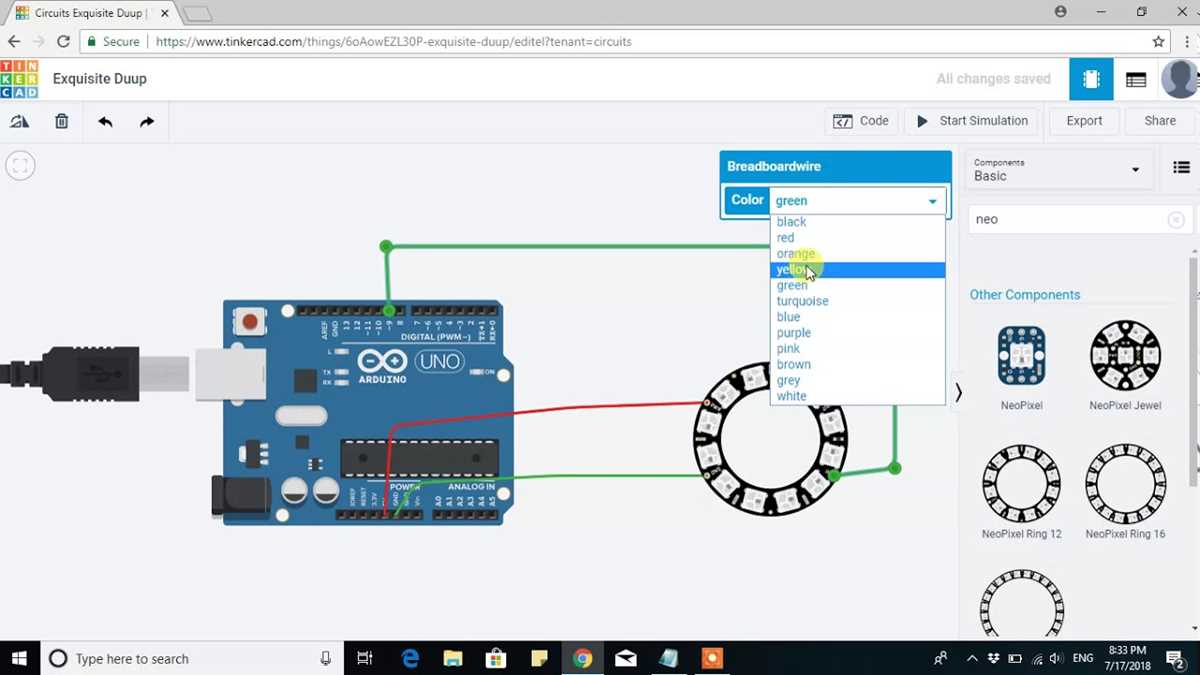Select the NeoPixel Ring 16 component
The width and height of the screenshot is (1200, 675).
tap(1125, 492)
